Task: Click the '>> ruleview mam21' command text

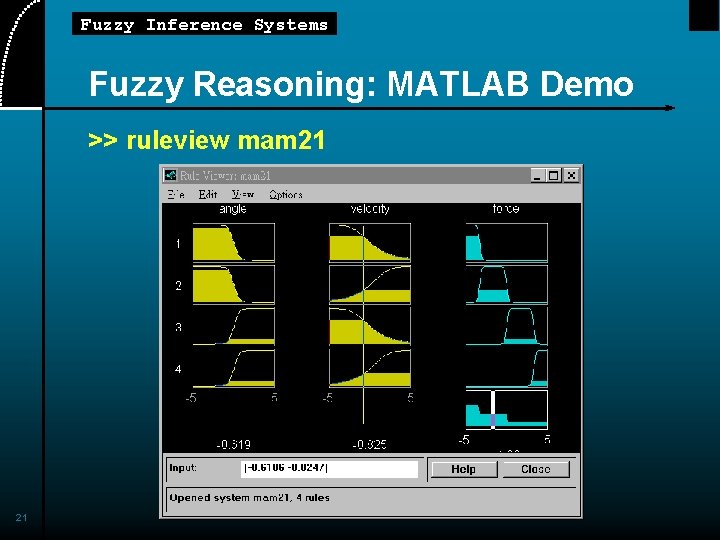Action: pyautogui.click(x=207, y=140)
